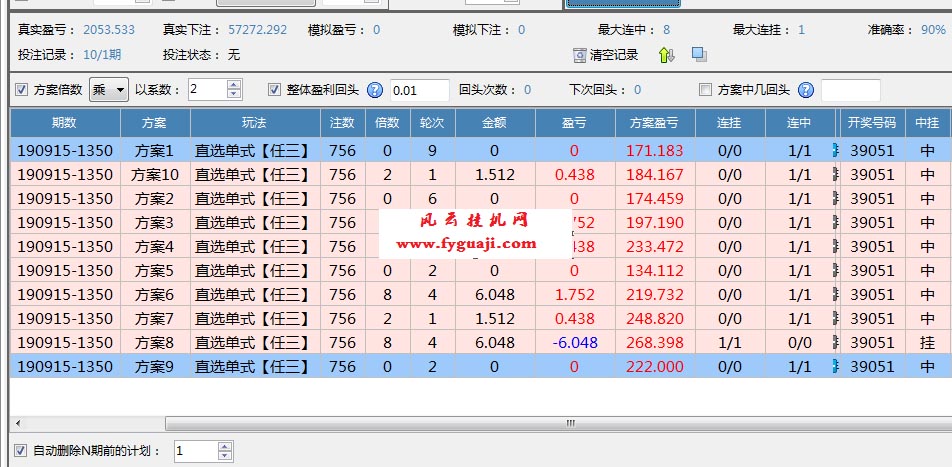Click the clear records trash icon
The image size is (952, 467).
[579, 55]
